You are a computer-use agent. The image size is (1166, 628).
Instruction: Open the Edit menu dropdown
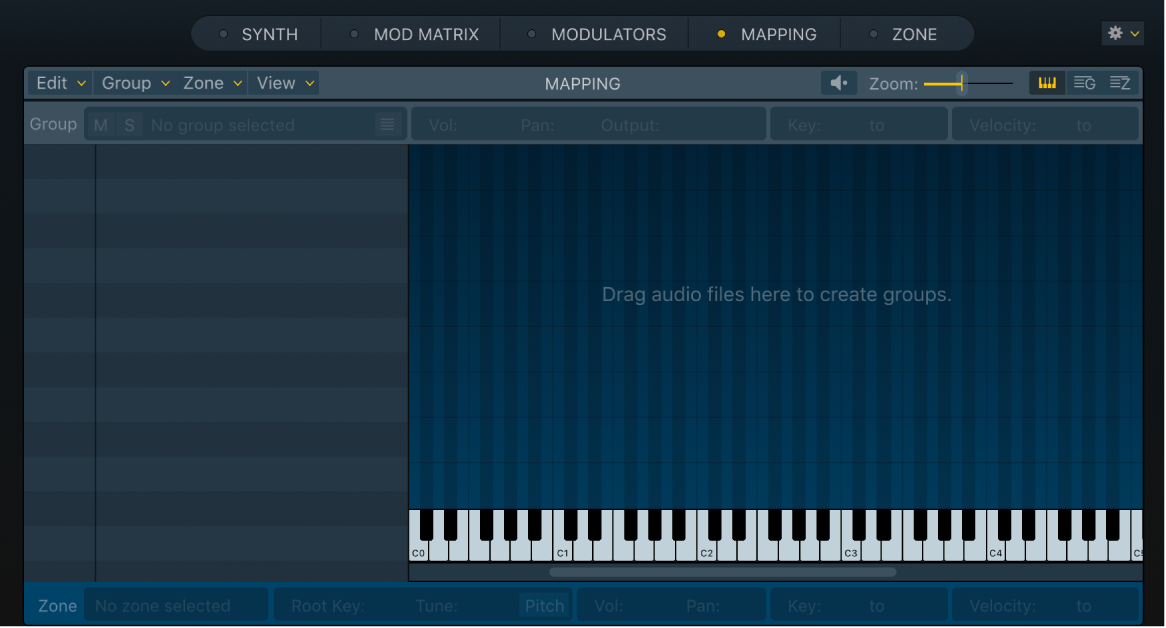pos(58,83)
